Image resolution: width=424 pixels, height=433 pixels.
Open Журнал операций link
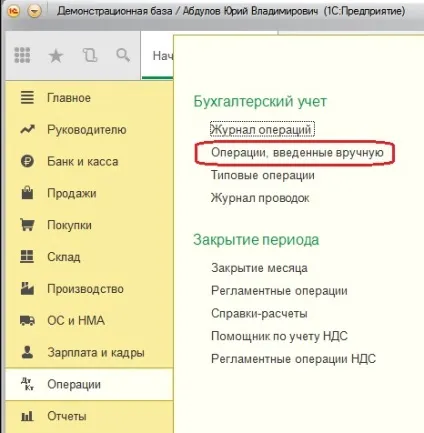click(x=262, y=130)
